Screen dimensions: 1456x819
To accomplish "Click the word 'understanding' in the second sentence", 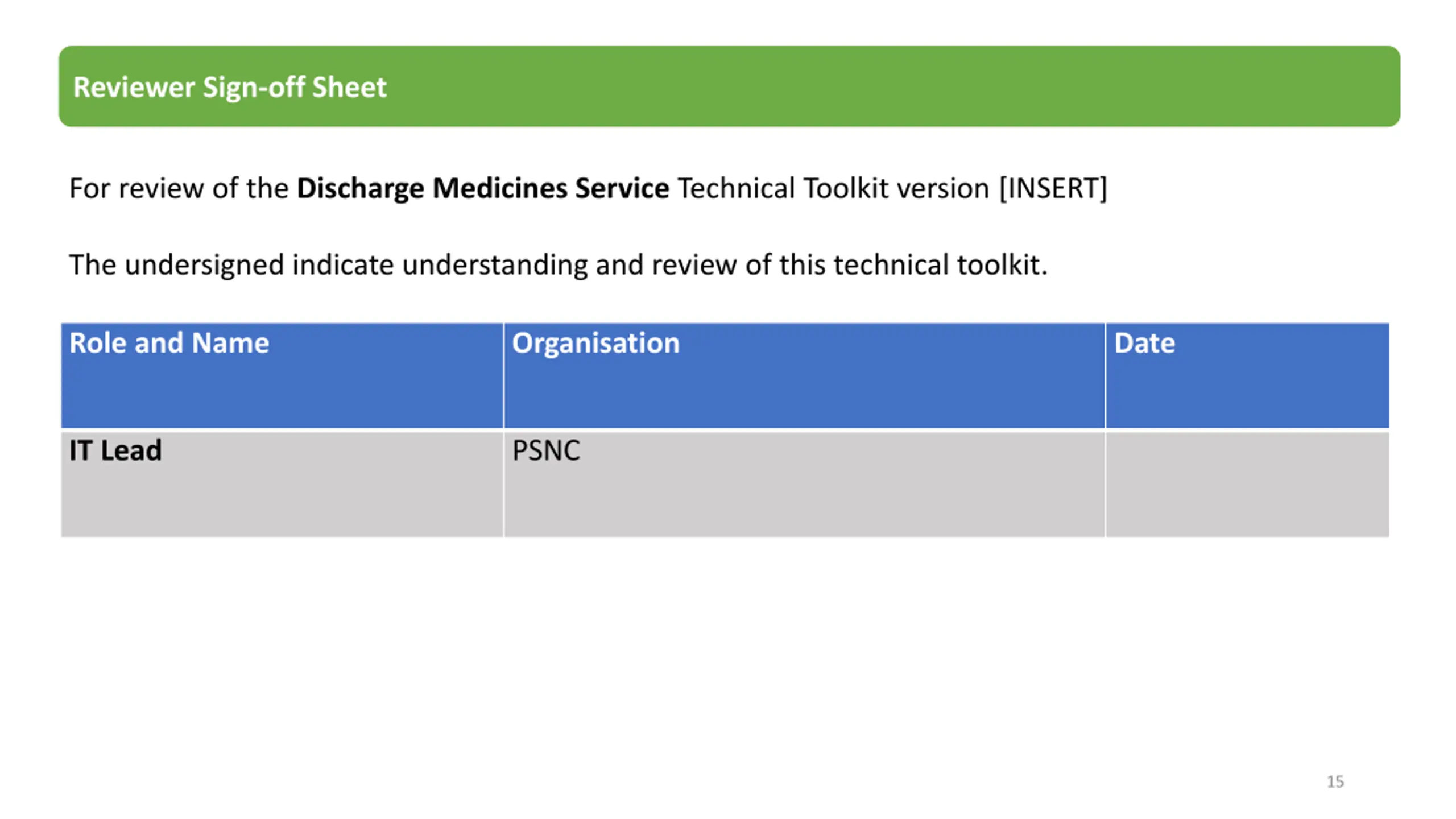I will tap(494, 265).
